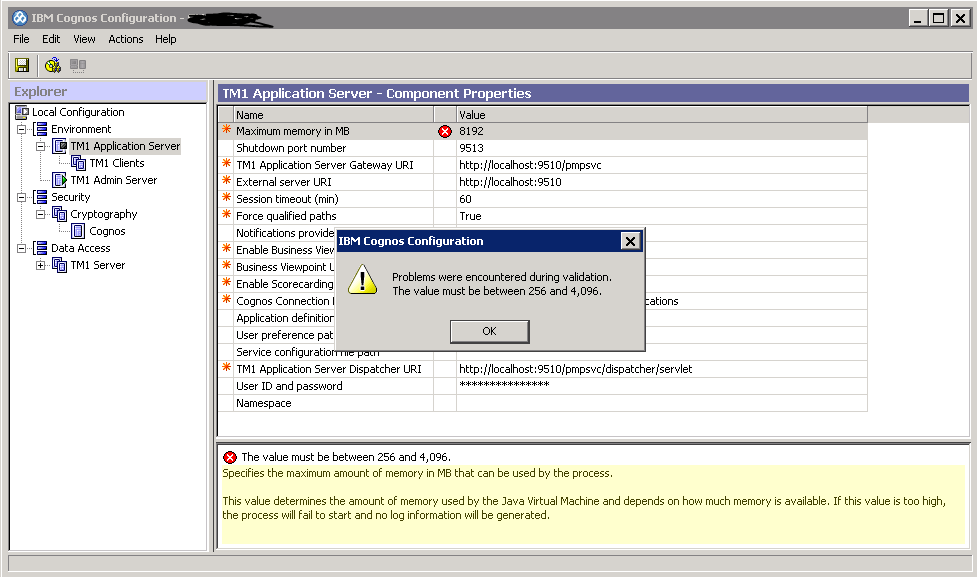977x577 pixels.
Task: Click the TM1 Application Server Gateway URI name
Action: coord(325,165)
